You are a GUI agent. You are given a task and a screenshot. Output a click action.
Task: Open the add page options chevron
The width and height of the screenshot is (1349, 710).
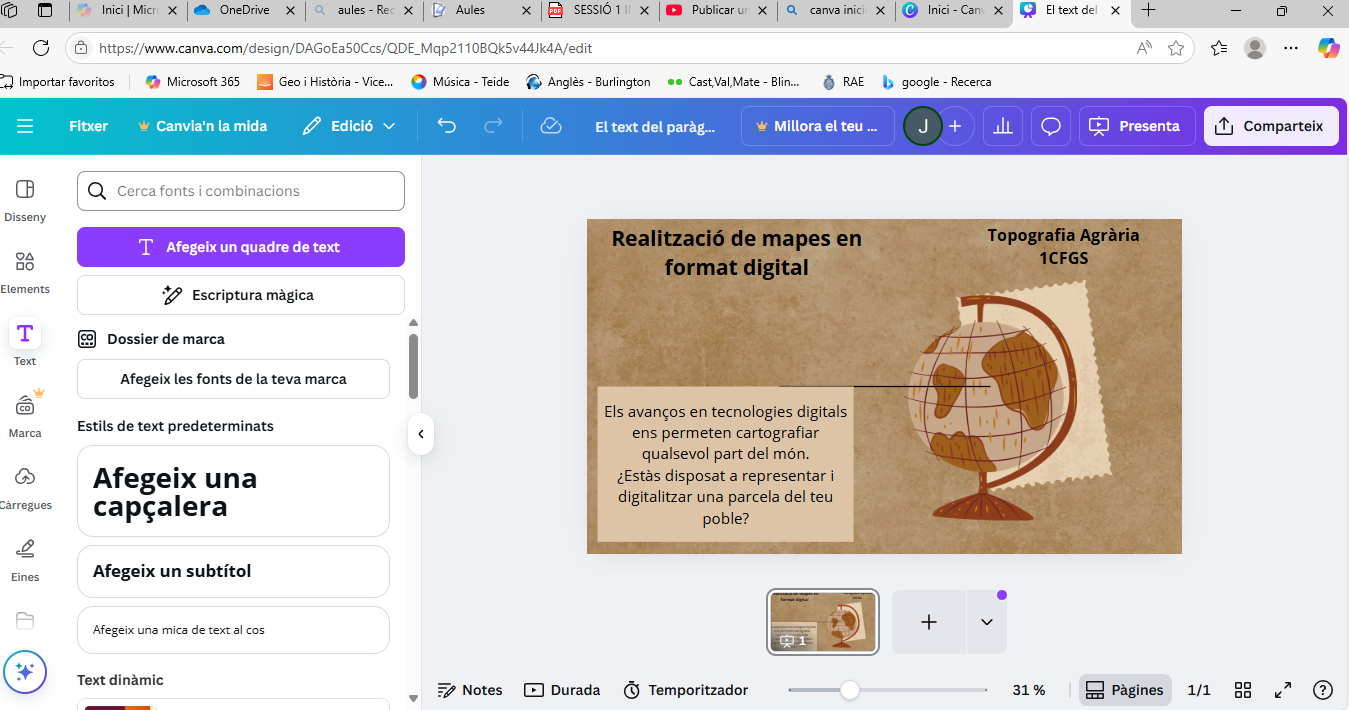pos(987,622)
